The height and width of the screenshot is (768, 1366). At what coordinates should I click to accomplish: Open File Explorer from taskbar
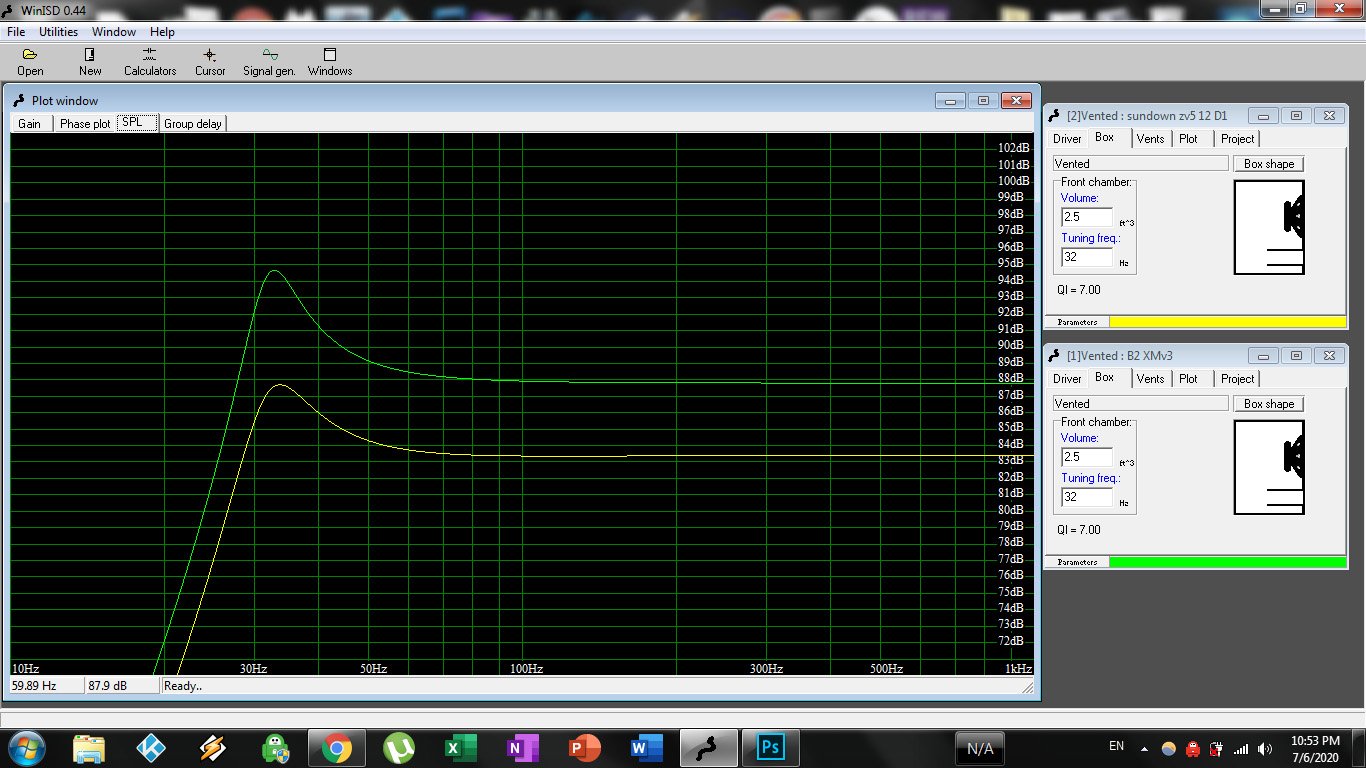89,748
